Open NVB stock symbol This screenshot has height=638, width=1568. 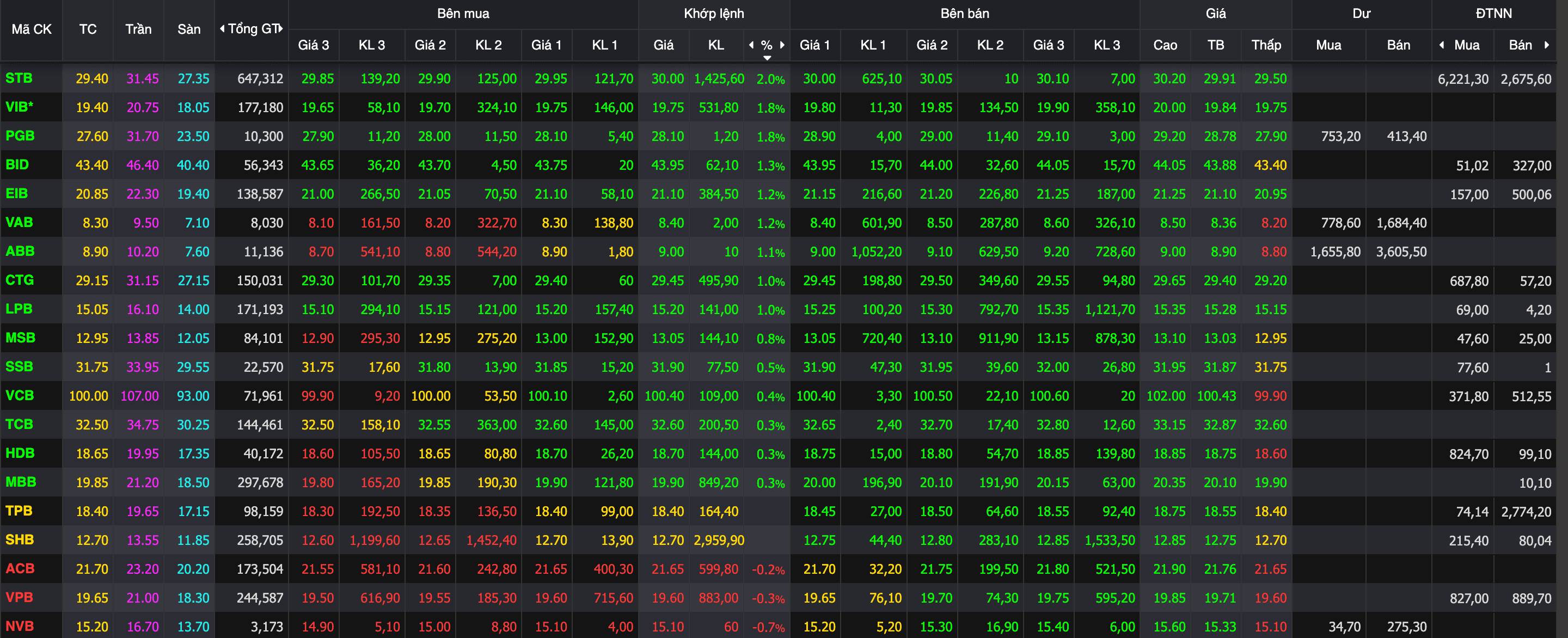click(x=20, y=626)
